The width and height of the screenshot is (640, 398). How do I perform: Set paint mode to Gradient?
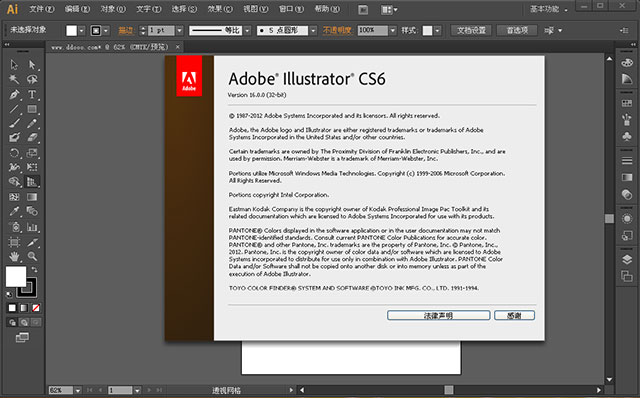24,308
